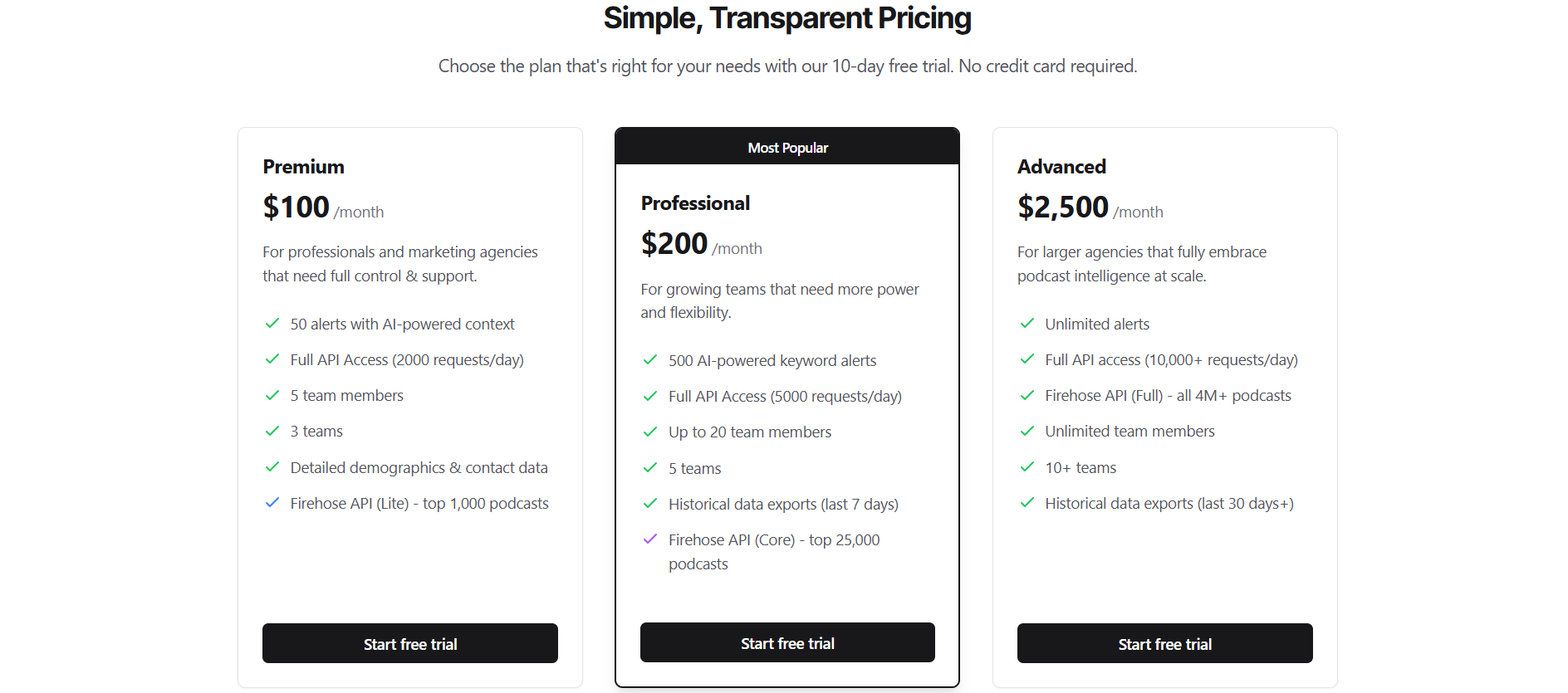The width and height of the screenshot is (1568, 693).
Task: Click the checkmark beside Full API access (10,000+ requests/day)
Action: pyautogui.click(x=1027, y=359)
